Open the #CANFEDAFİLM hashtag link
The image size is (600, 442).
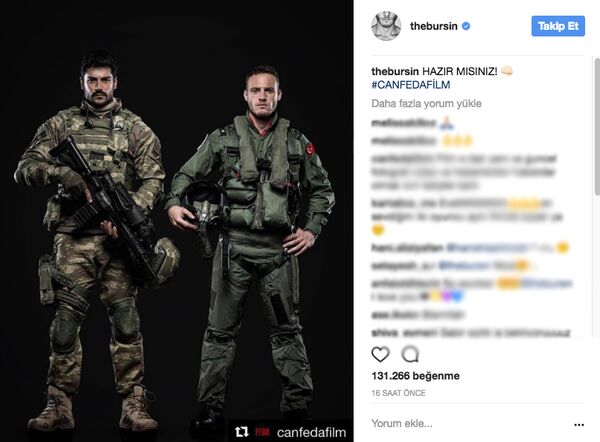coord(411,85)
